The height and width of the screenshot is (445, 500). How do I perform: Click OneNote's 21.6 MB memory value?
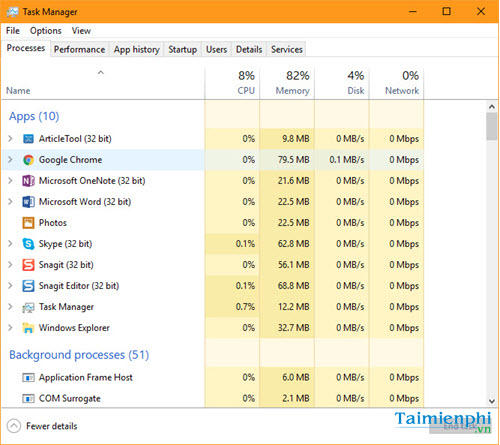pos(294,181)
